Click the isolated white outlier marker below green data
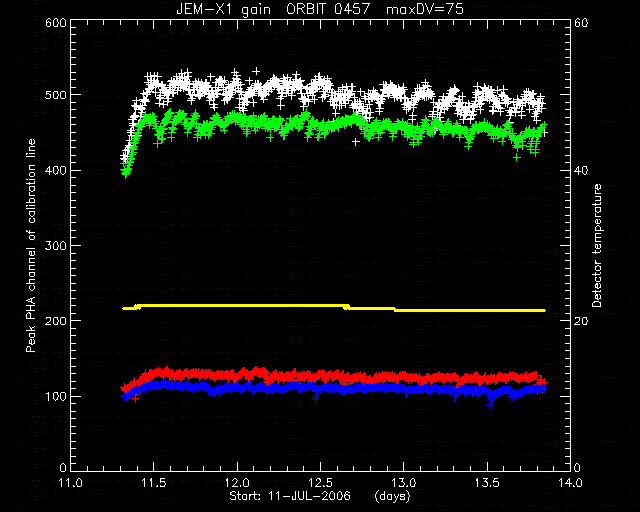The height and width of the screenshot is (512, 640). point(356,142)
